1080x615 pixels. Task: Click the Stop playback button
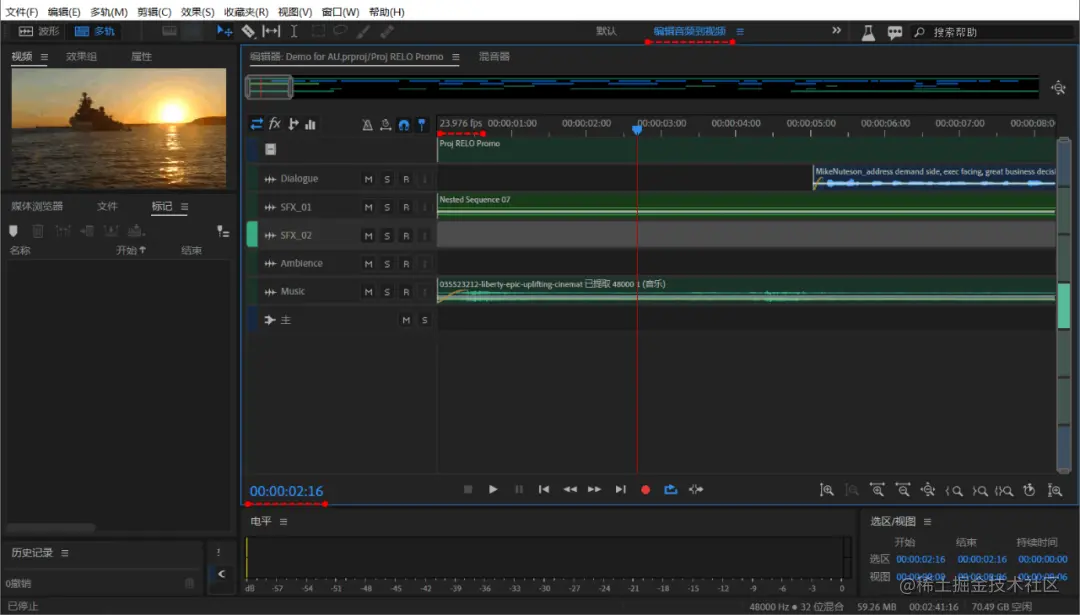468,489
